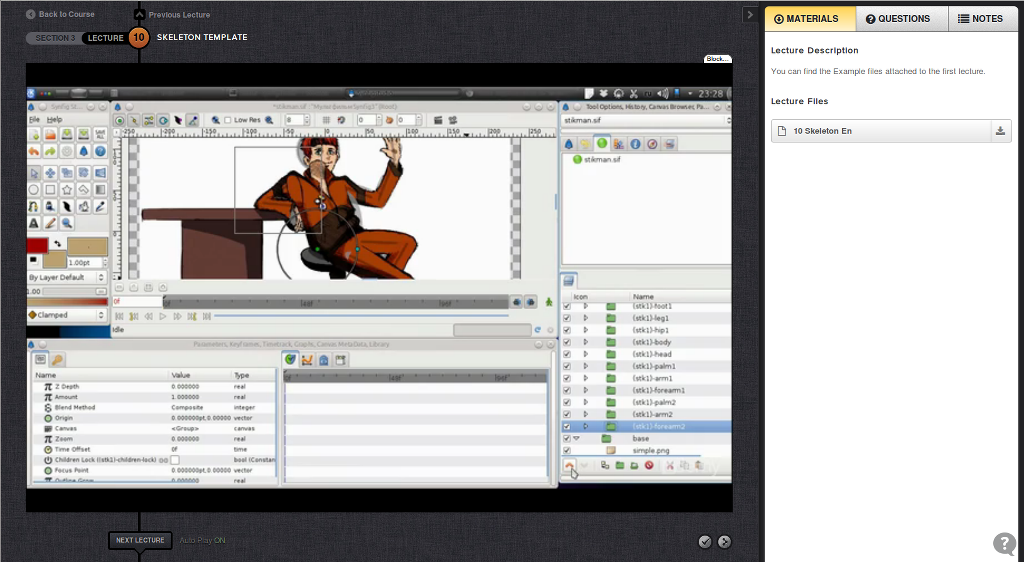This screenshot has width=1024, height=562.
Task: Click the Undo arrow in toolbox
Action: point(34,151)
